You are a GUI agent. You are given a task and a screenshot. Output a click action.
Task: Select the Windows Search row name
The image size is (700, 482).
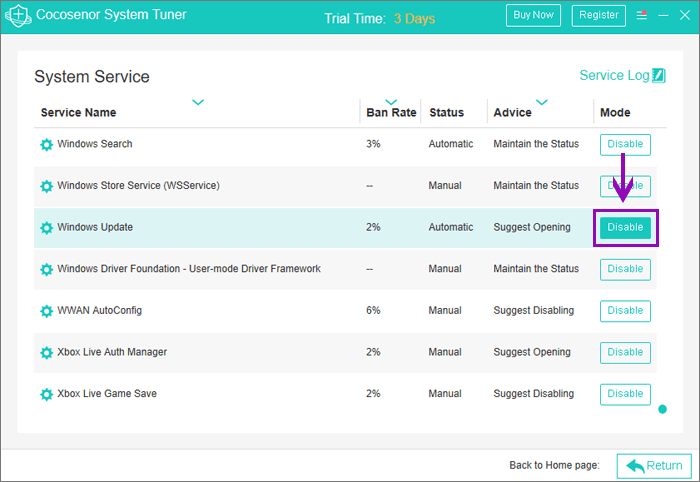tap(95, 144)
